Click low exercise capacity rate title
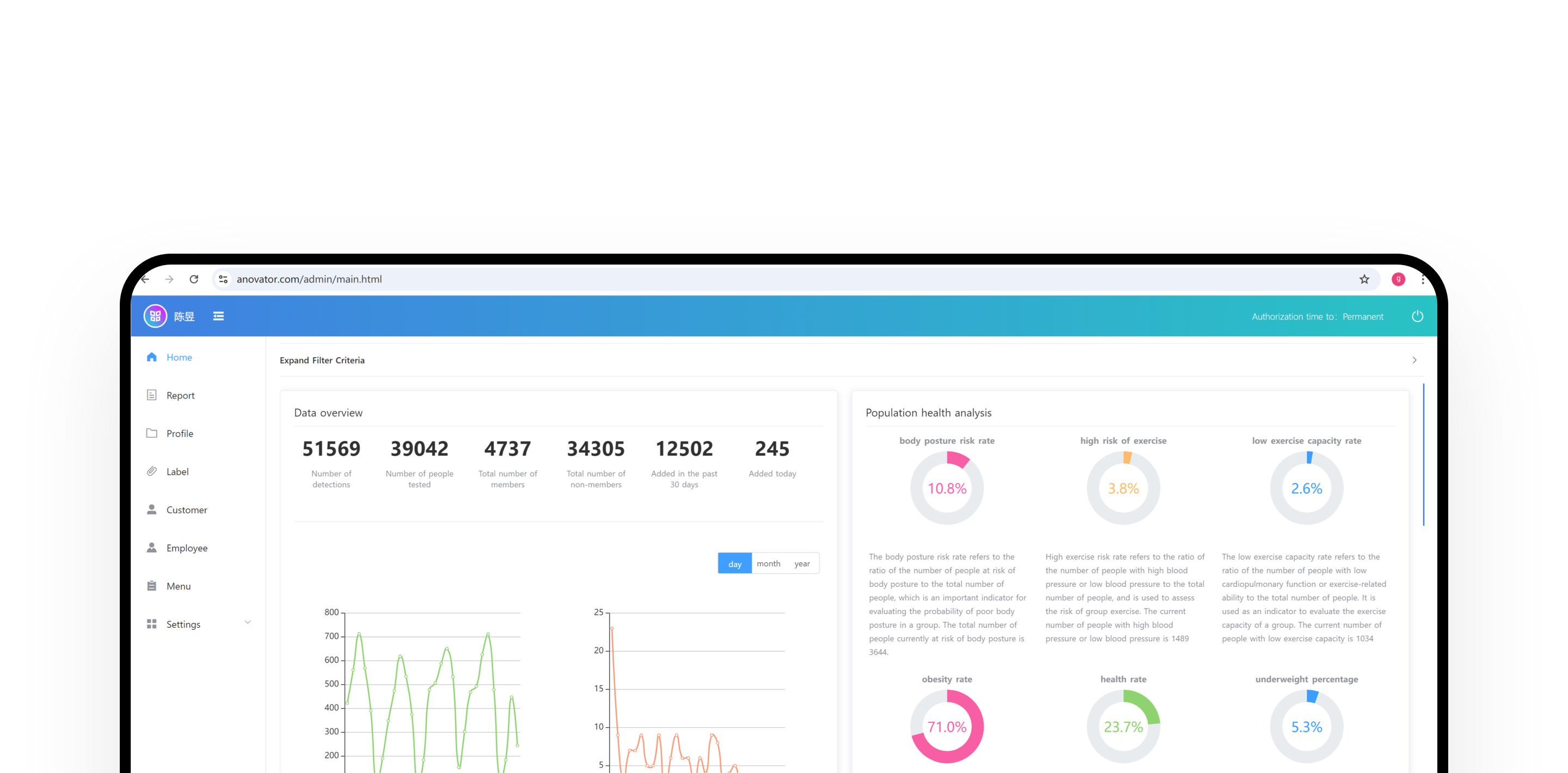1568x773 pixels. [1306, 441]
